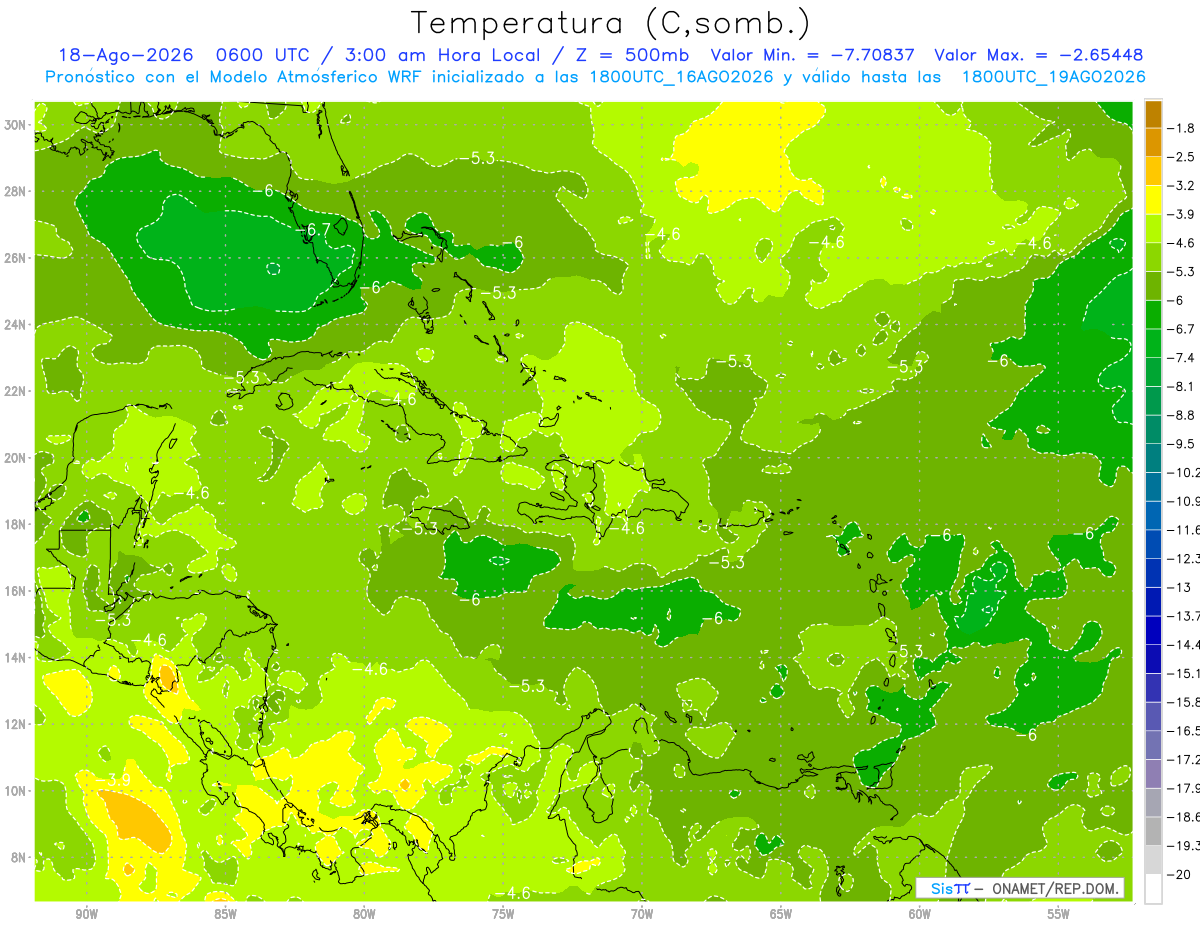Click the '14N' latitude axis label

(17, 657)
